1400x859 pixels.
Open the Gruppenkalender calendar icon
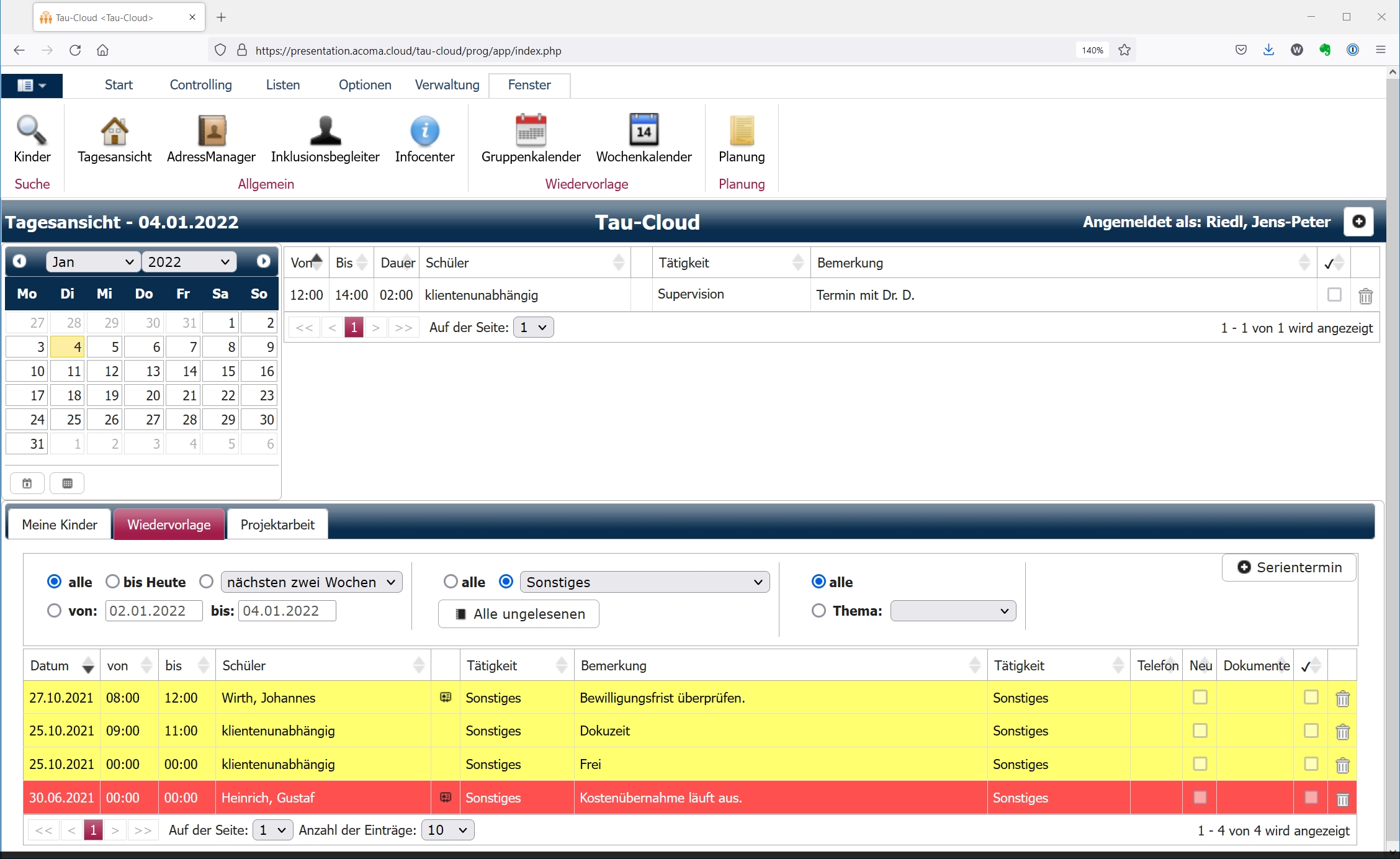[x=531, y=131]
